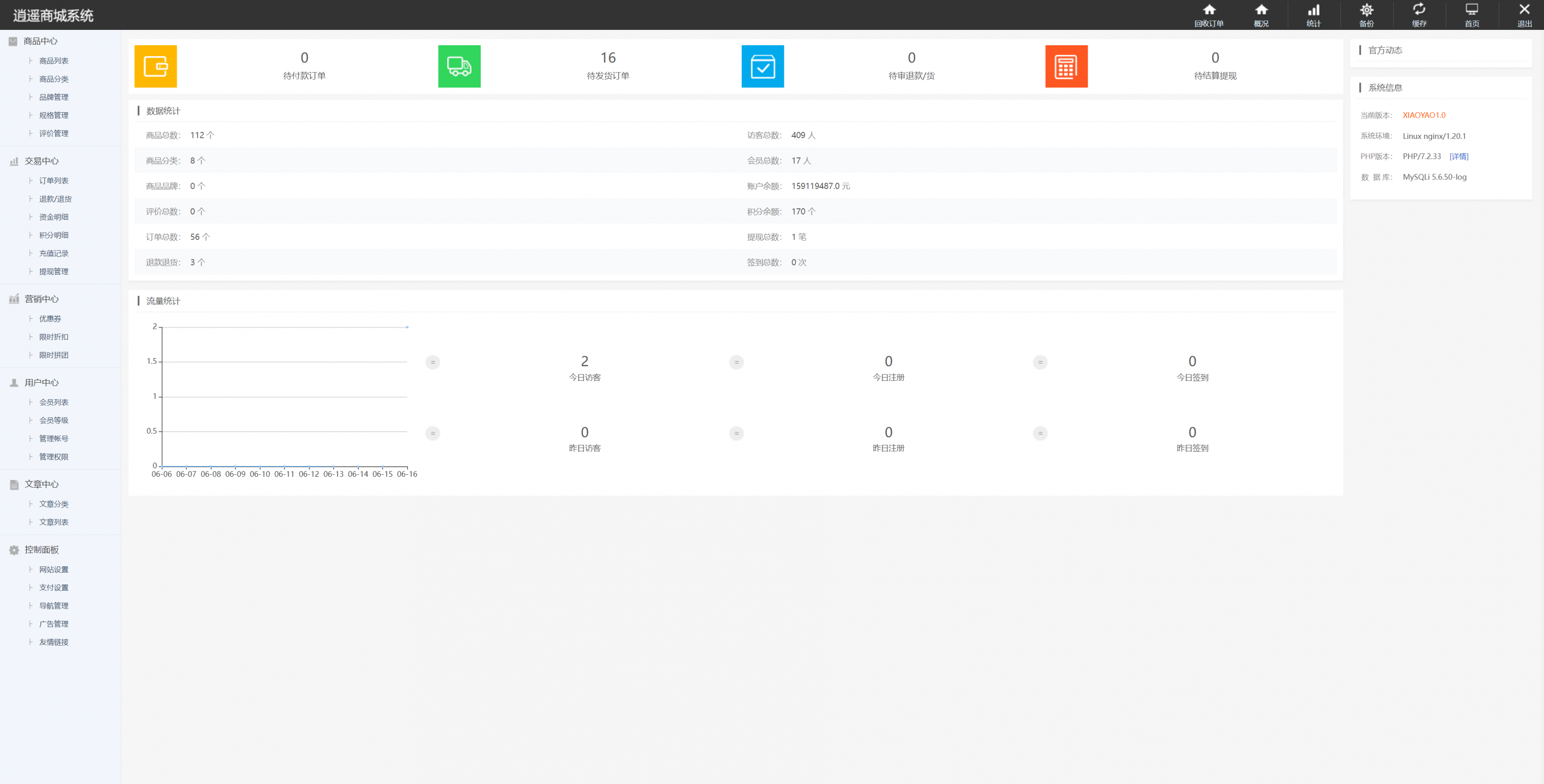Click the yellow 待付款订单 wallet icon

point(156,66)
